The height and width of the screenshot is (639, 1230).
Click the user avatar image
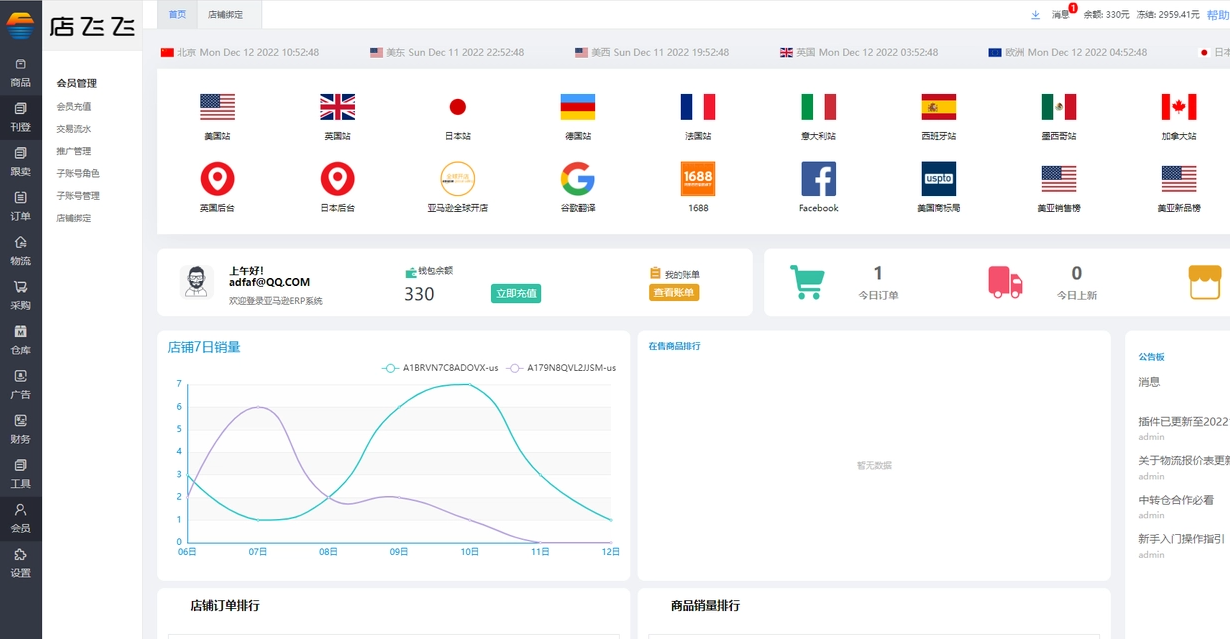pyautogui.click(x=196, y=282)
